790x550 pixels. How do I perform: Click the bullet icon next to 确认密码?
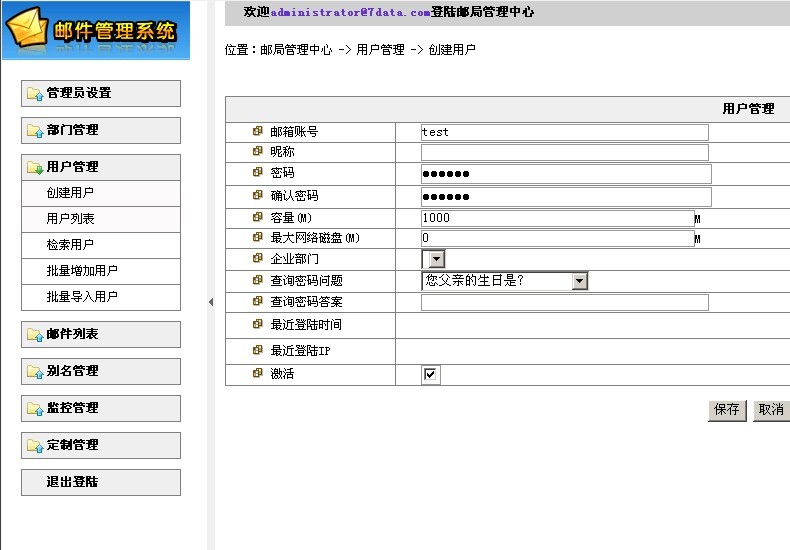[x=257, y=194]
